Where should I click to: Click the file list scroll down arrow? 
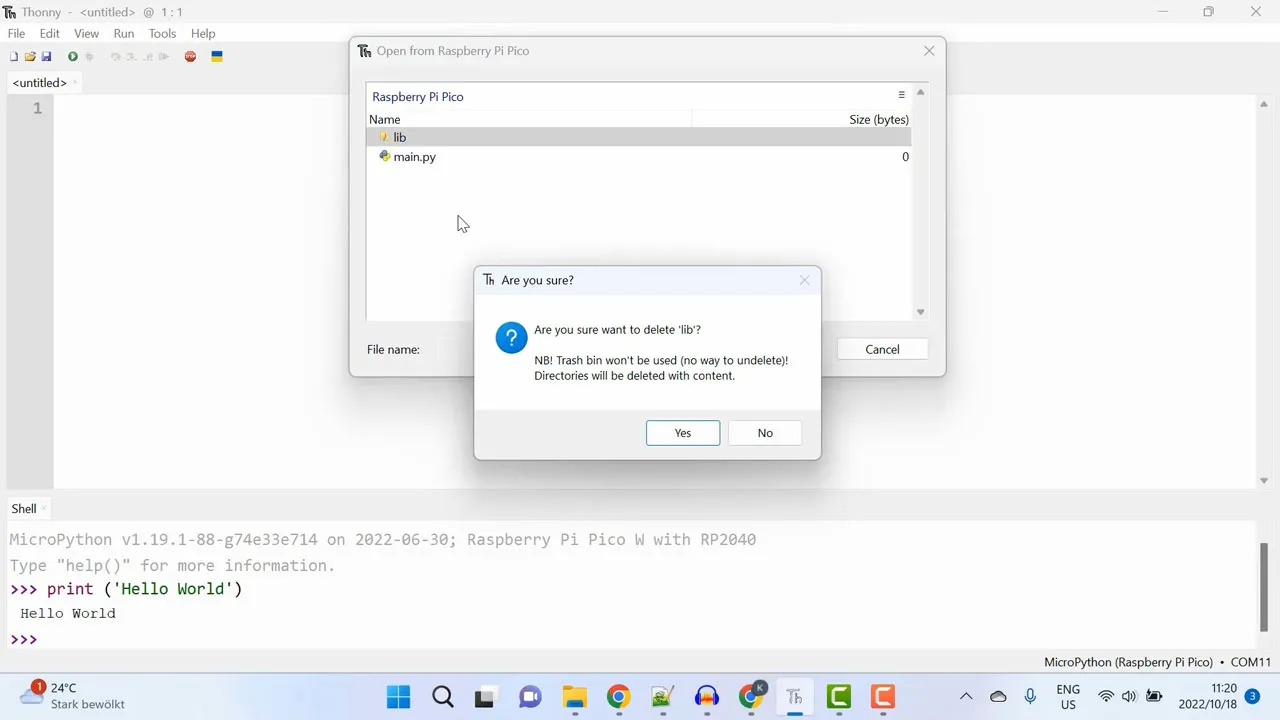pyautogui.click(x=920, y=312)
